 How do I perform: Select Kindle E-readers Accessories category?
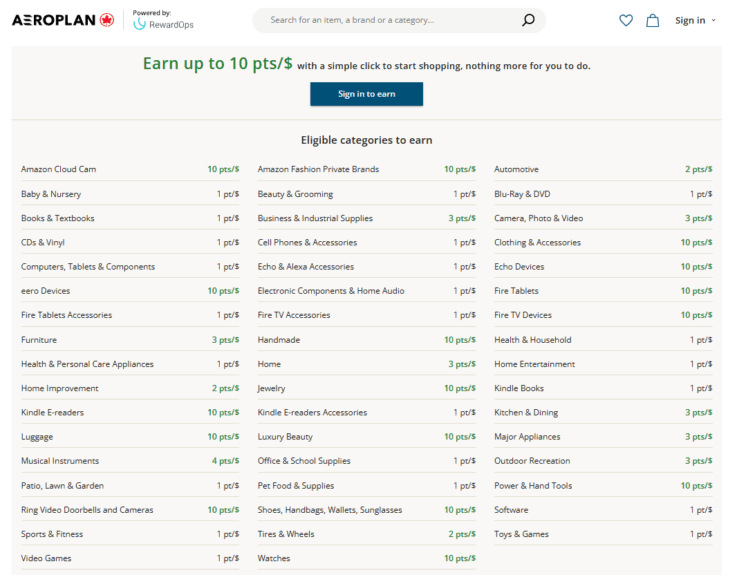click(312, 412)
